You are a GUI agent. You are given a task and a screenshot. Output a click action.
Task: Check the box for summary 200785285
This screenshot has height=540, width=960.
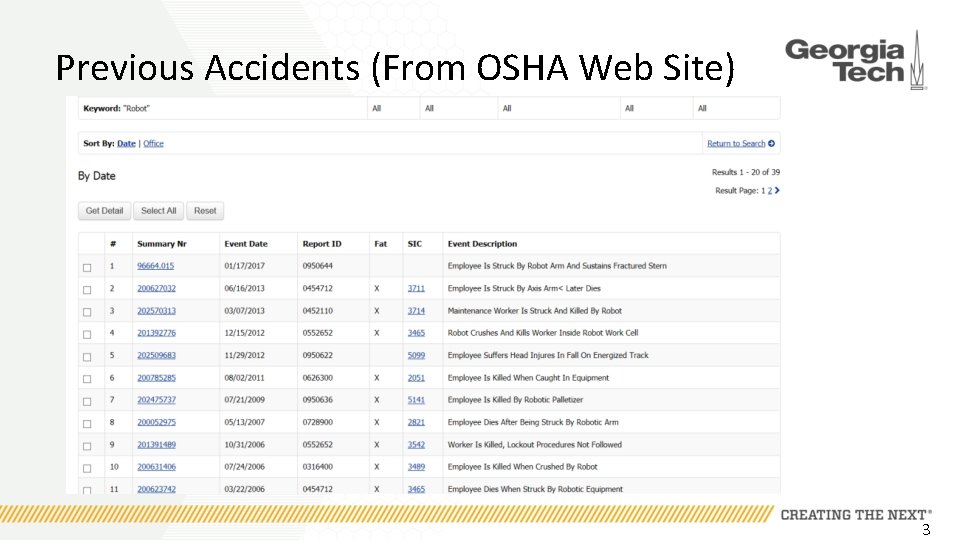point(87,379)
